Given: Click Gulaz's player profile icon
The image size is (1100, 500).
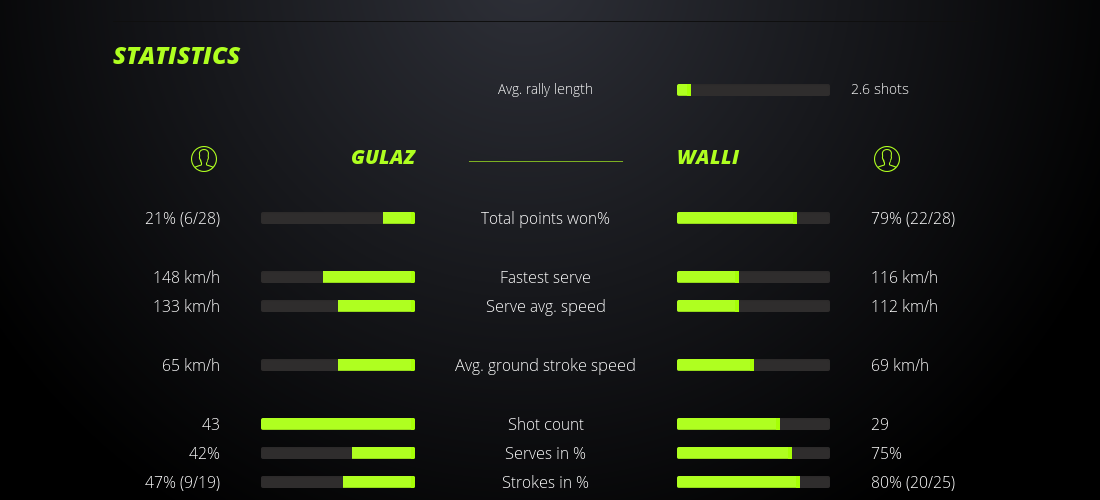Looking at the screenshot, I should (x=204, y=158).
